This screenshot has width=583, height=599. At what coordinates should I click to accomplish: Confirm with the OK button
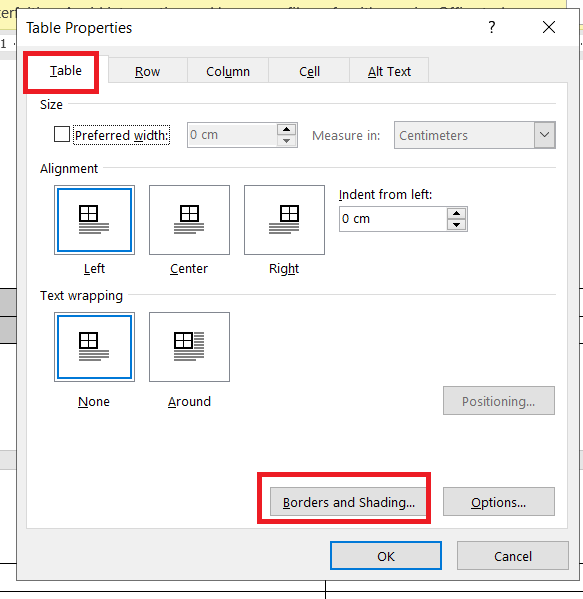[x=386, y=556]
